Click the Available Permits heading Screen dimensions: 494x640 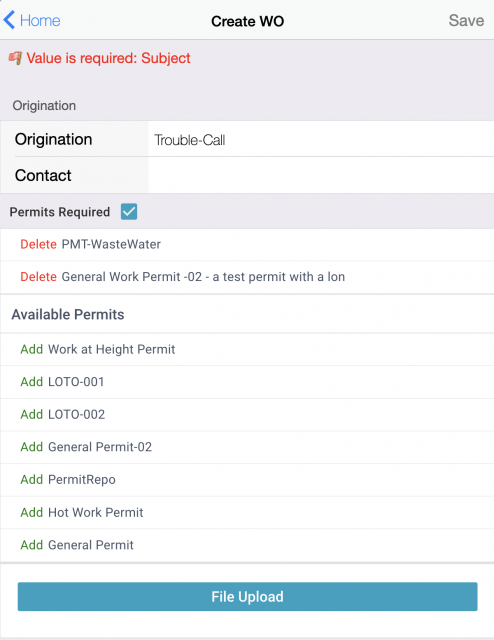68,314
